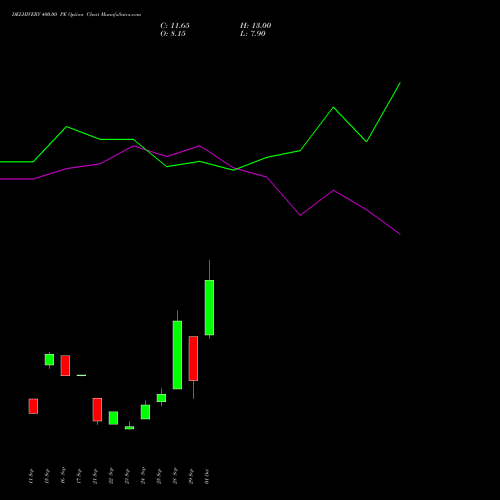500x500 pixels.
Task: Click the flat doji candle above 17 Sep
Action: (81, 375)
